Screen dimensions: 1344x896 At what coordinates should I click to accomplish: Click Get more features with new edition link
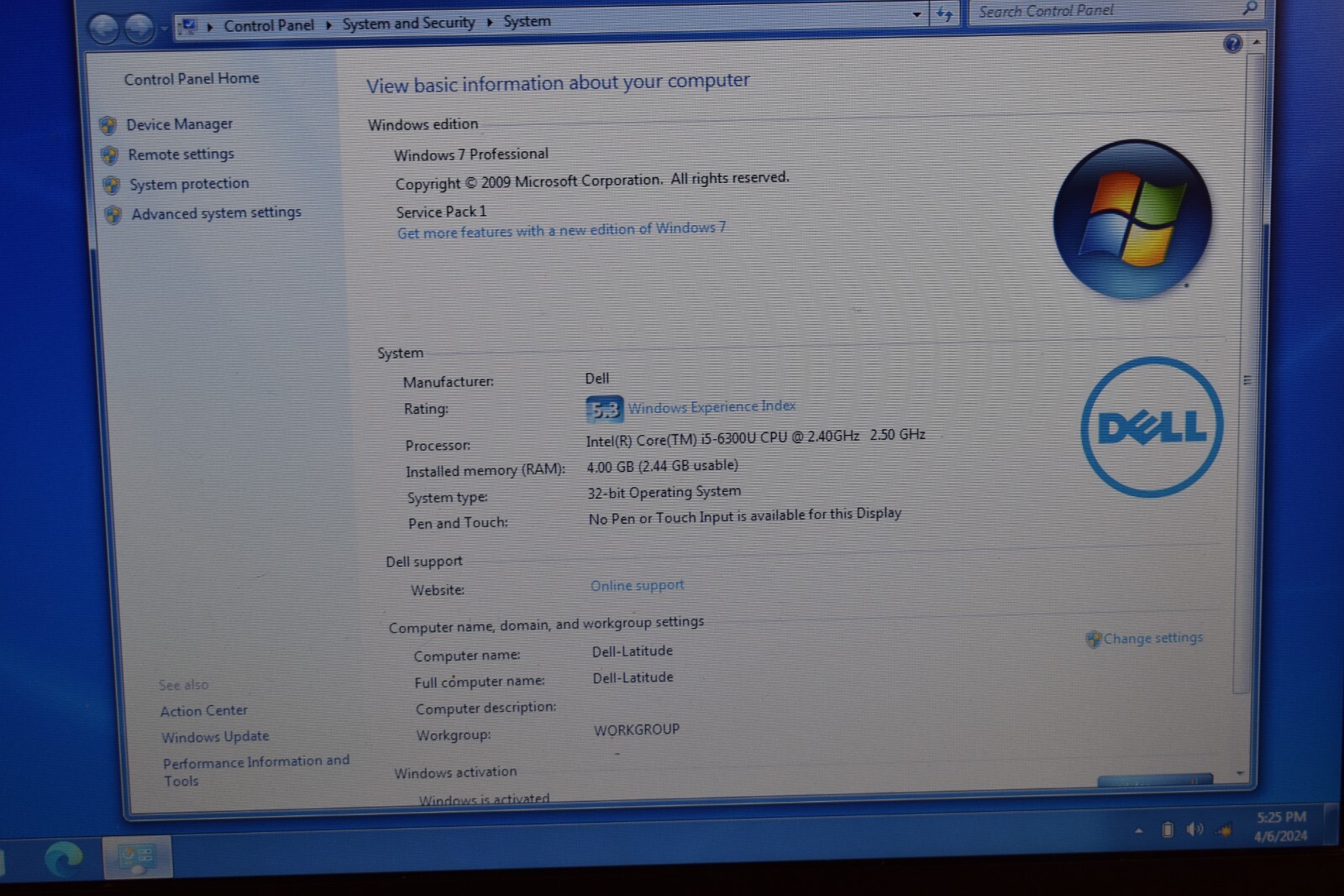tap(561, 230)
